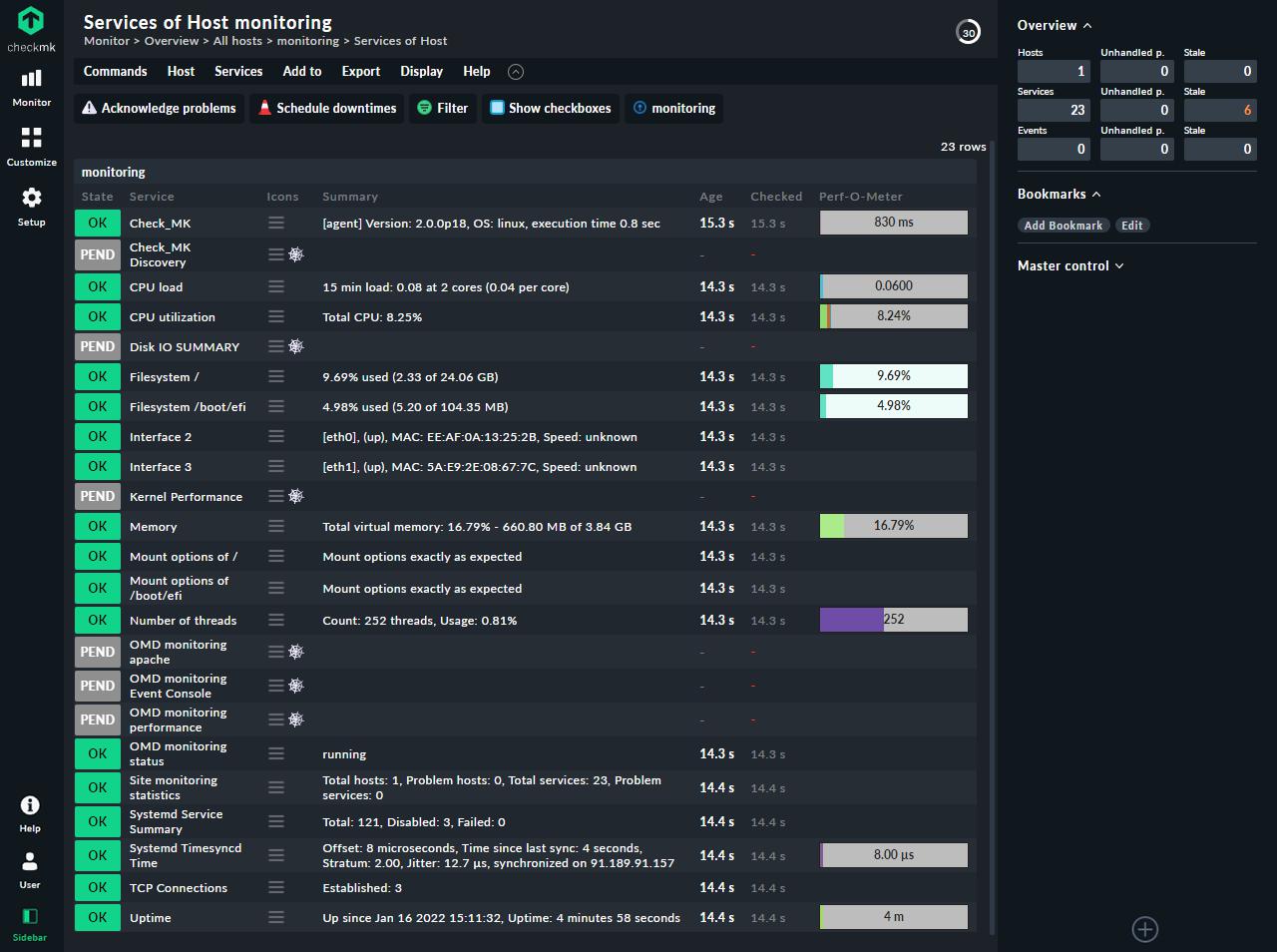Click the plus icon at bottom right

click(x=1144, y=929)
